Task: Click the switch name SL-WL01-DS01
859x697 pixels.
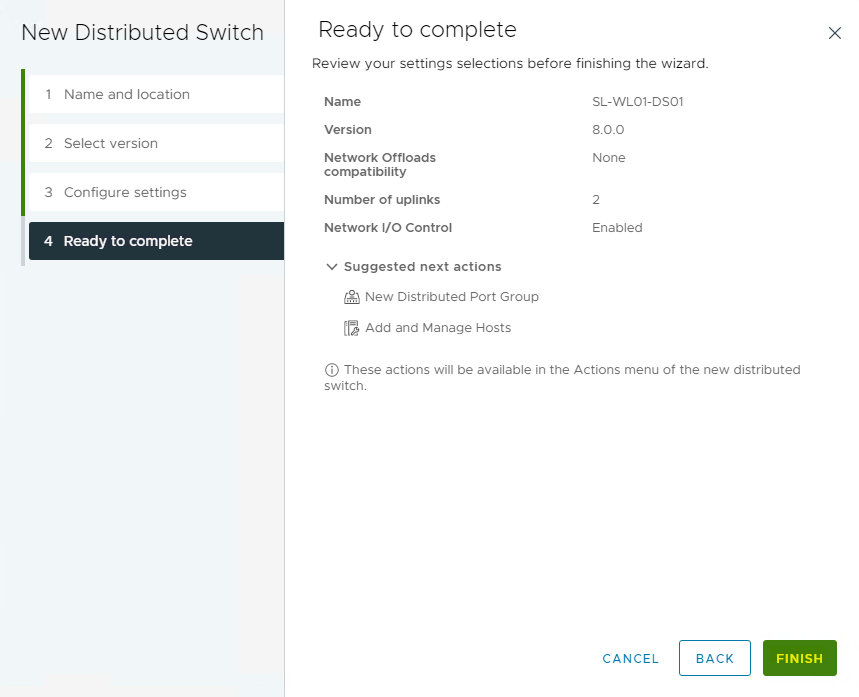Action: point(637,102)
